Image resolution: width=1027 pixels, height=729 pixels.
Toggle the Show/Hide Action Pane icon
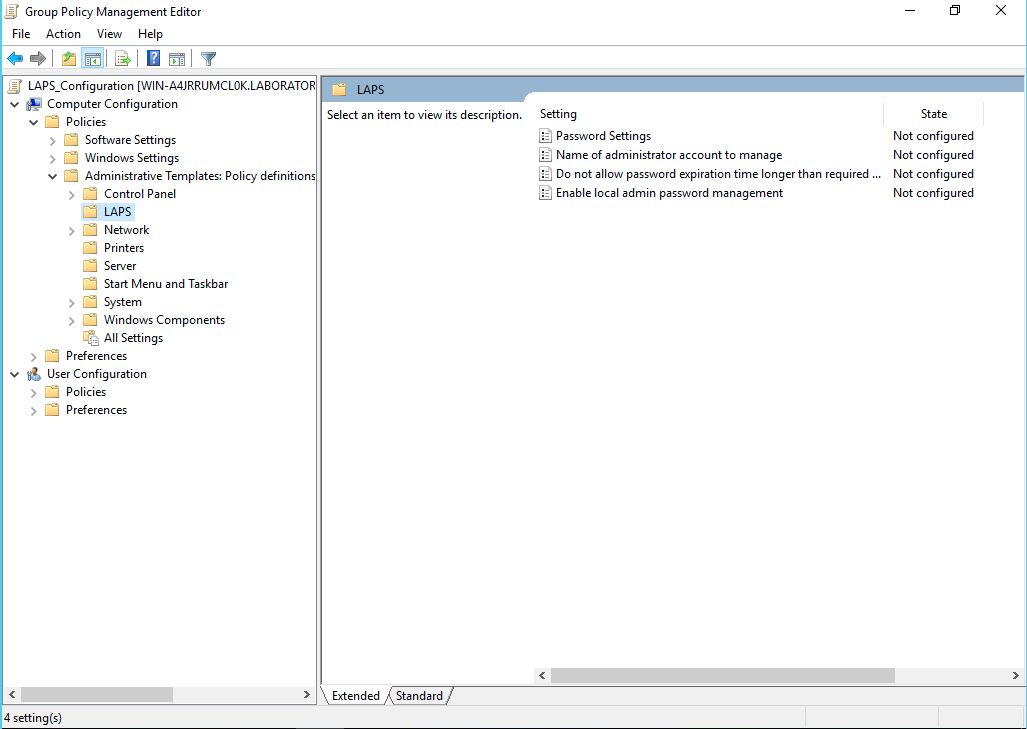177,59
